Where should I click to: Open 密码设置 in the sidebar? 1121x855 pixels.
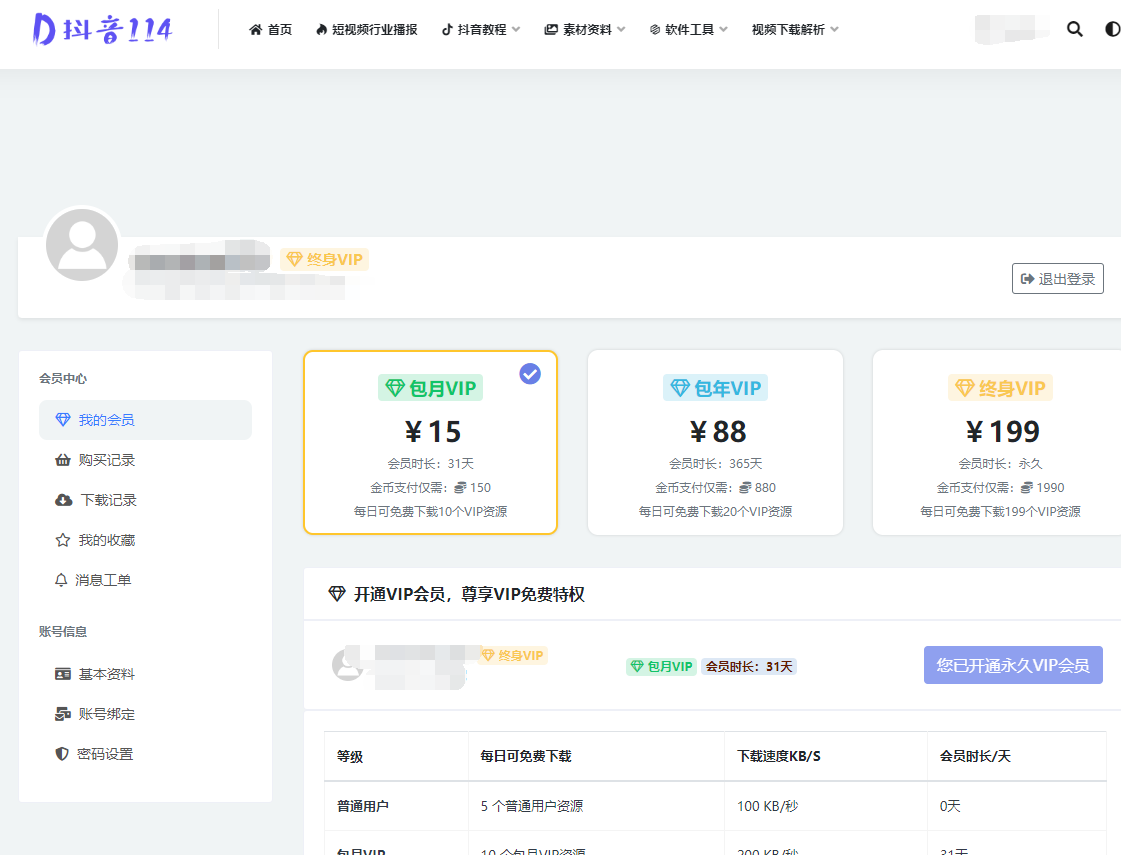pyautogui.click(x=145, y=754)
